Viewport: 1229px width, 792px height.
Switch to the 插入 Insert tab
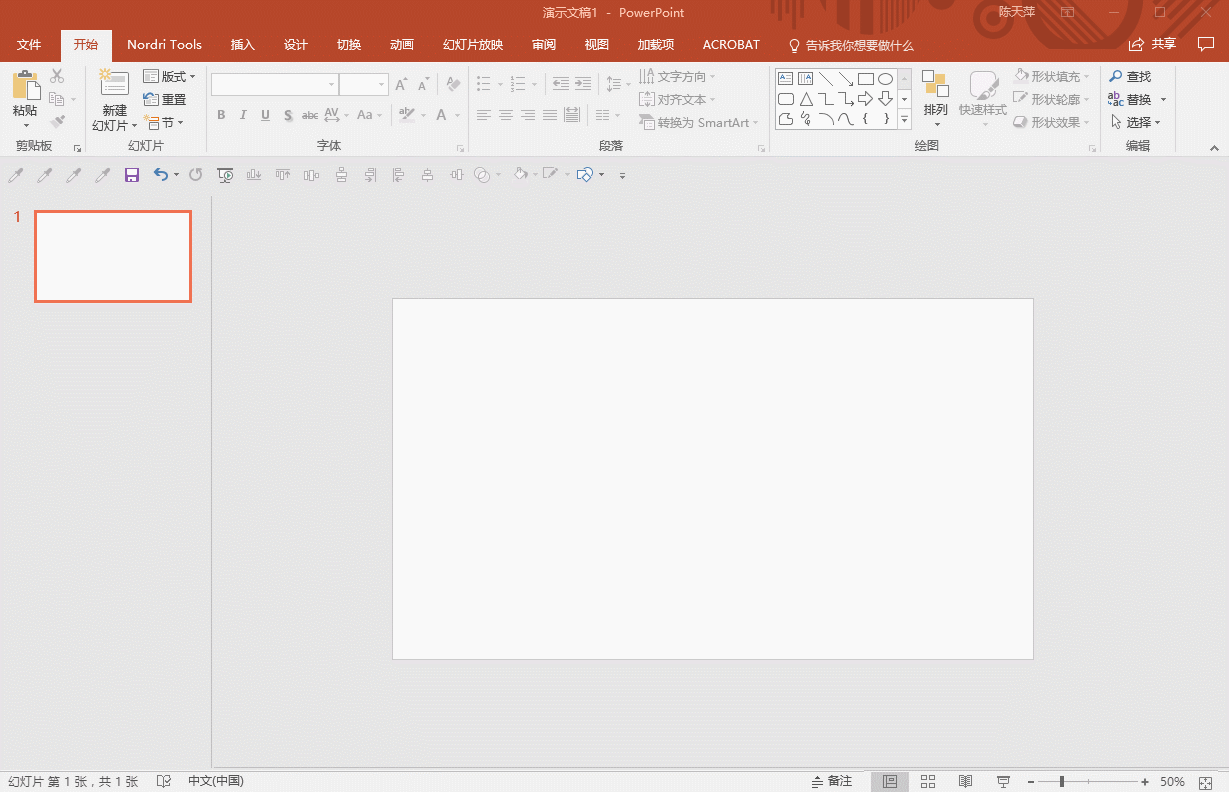click(x=243, y=45)
